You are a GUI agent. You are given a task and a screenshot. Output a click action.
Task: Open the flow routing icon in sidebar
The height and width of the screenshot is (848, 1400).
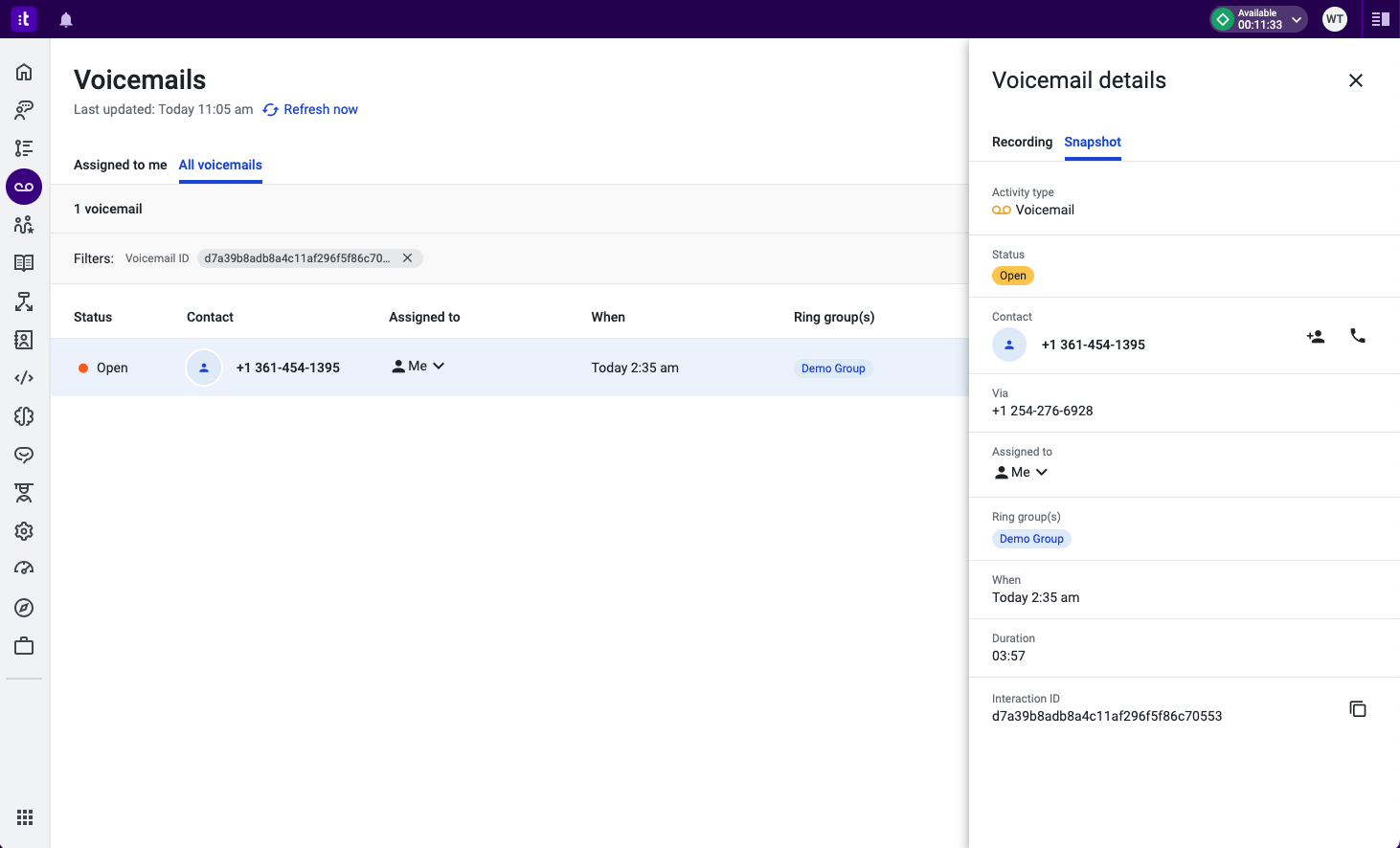pos(24,301)
